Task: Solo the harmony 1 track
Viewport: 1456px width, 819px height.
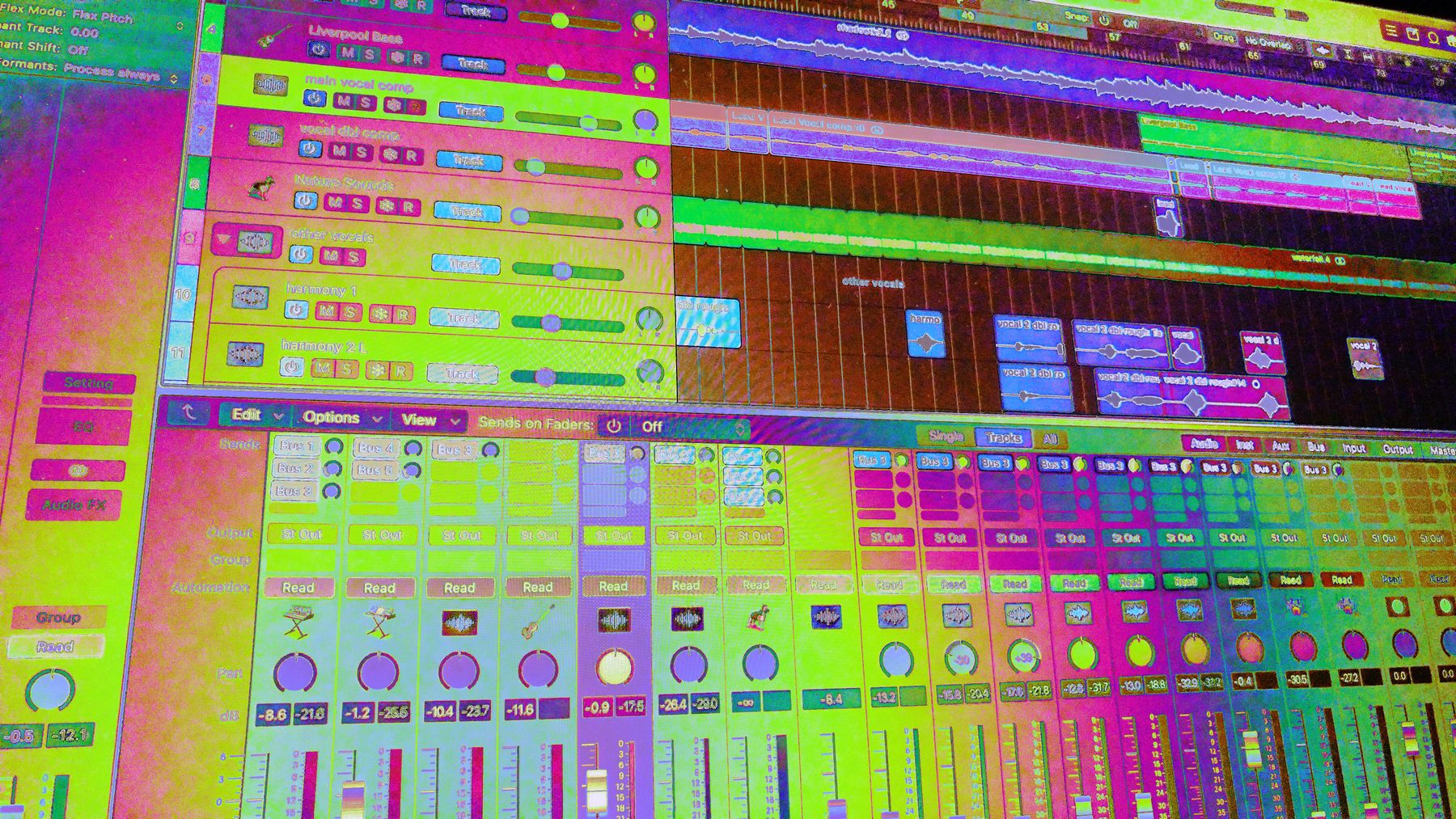Action: click(x=350, y=311)
